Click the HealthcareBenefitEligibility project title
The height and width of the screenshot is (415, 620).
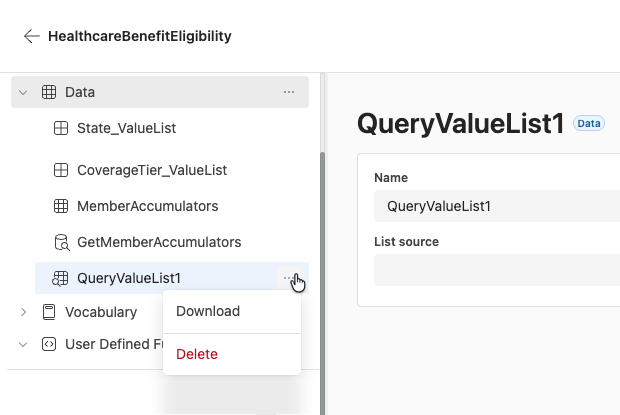pyautogui.click(x=140, y=36)
